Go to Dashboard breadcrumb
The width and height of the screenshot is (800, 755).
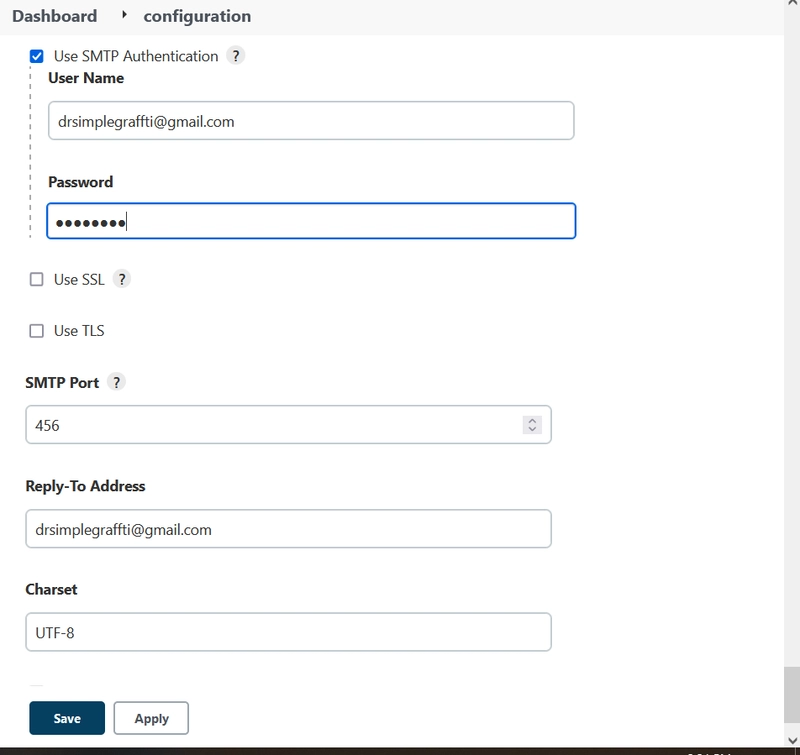point(55,16)
